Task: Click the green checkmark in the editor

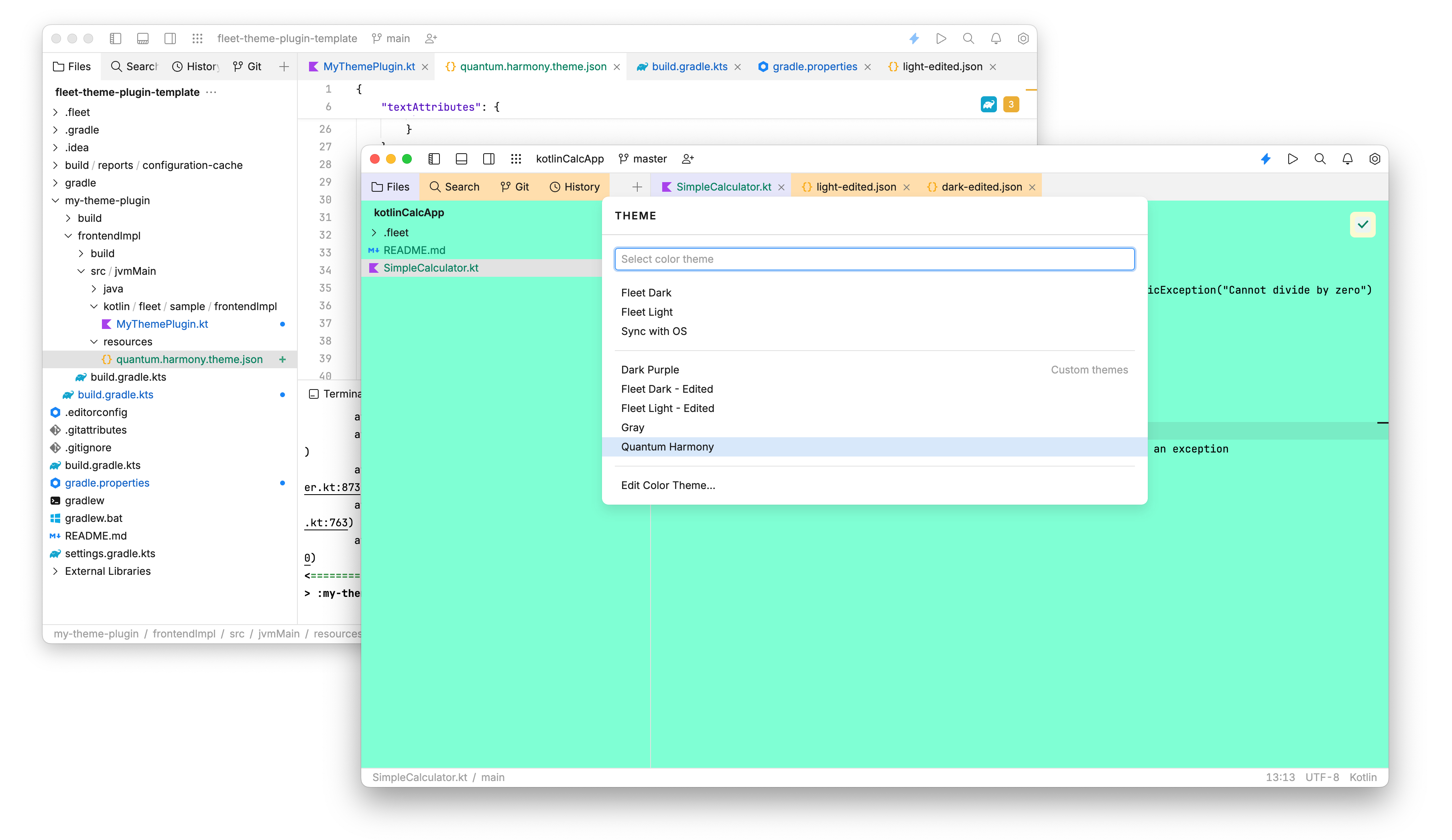Action: 1363,225
